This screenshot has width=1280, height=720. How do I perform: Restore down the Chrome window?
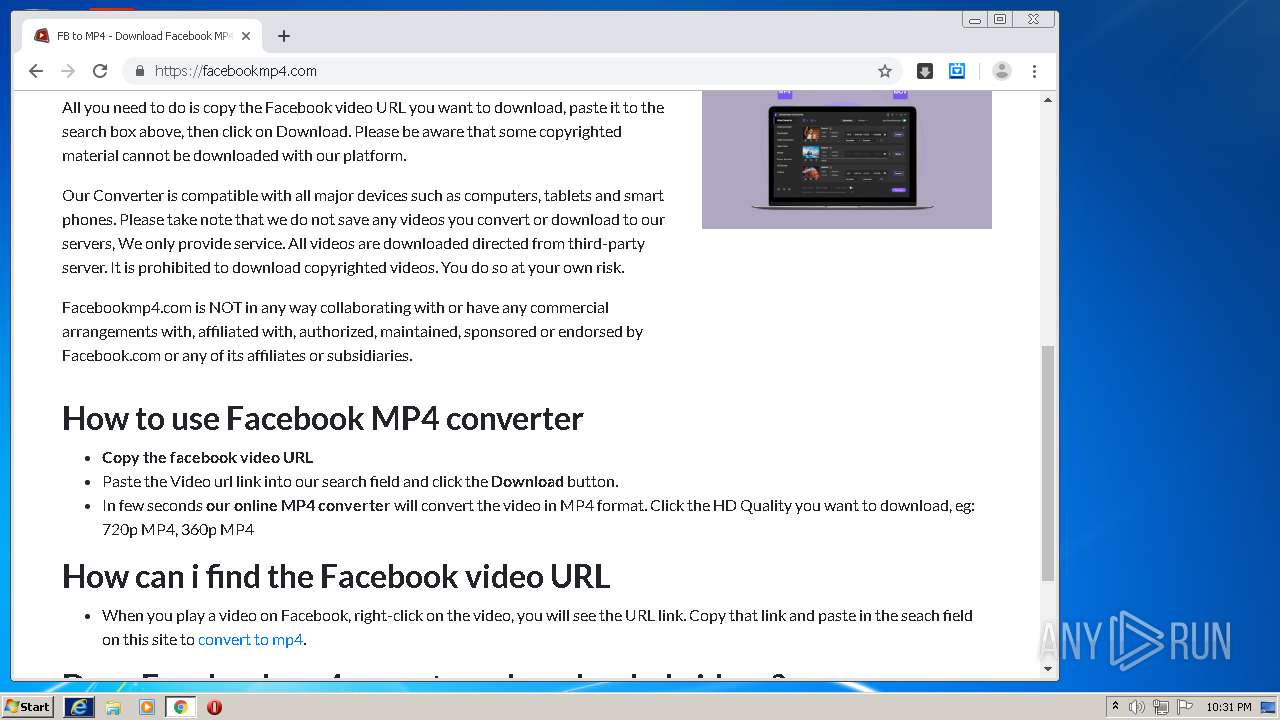1000,19
